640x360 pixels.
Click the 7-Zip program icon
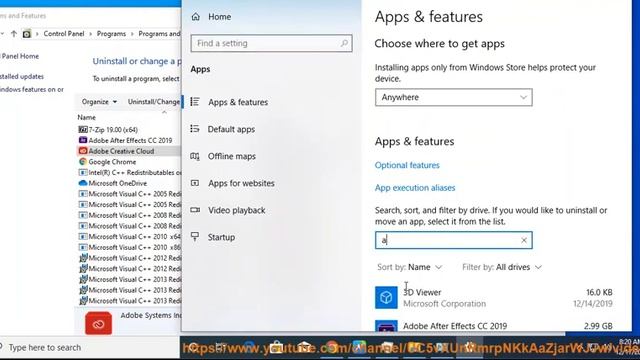pos(83,129)
